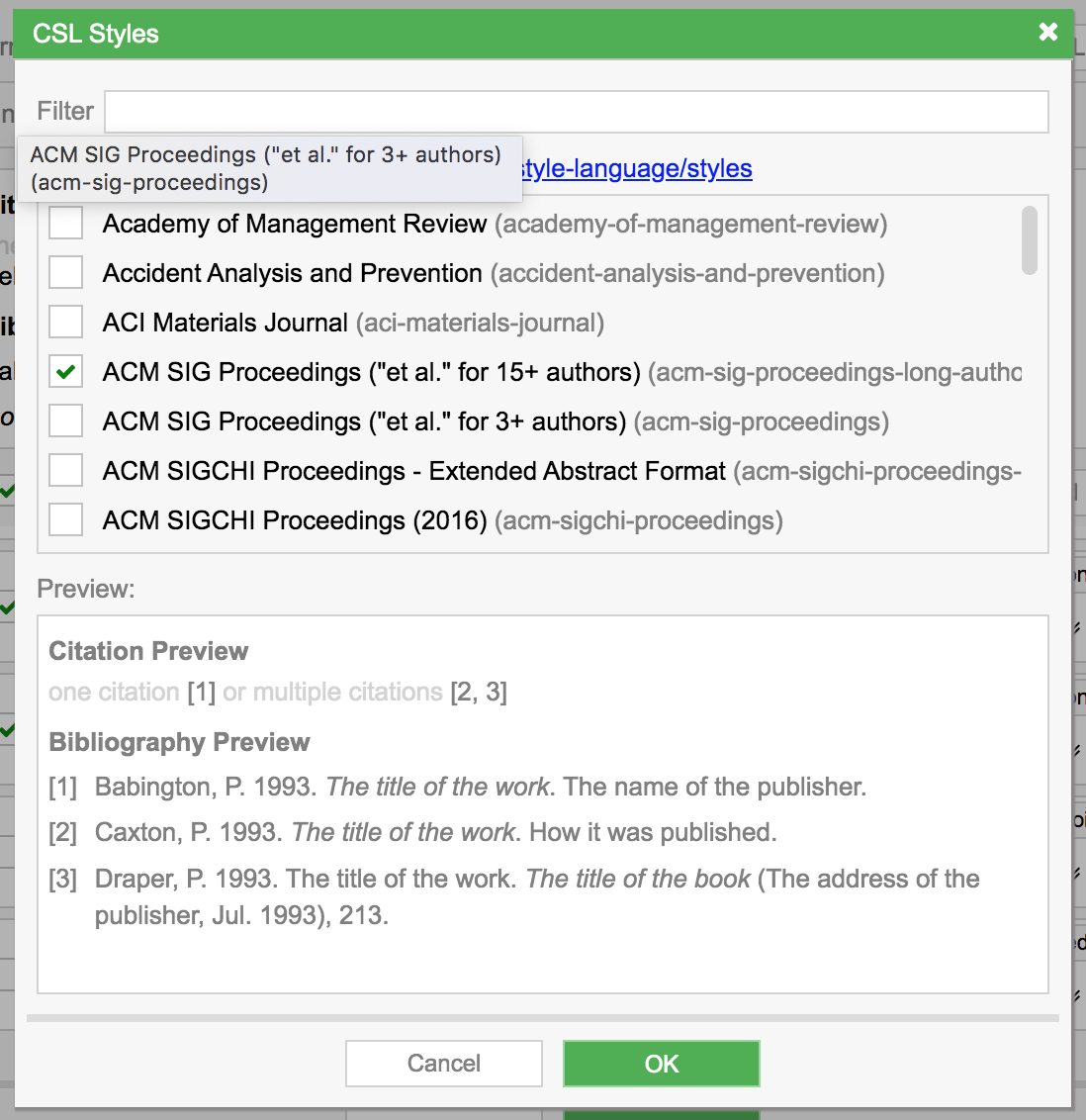Click the Caxton bibliography entry
1086x1120 pixels.
click(412, 833)
